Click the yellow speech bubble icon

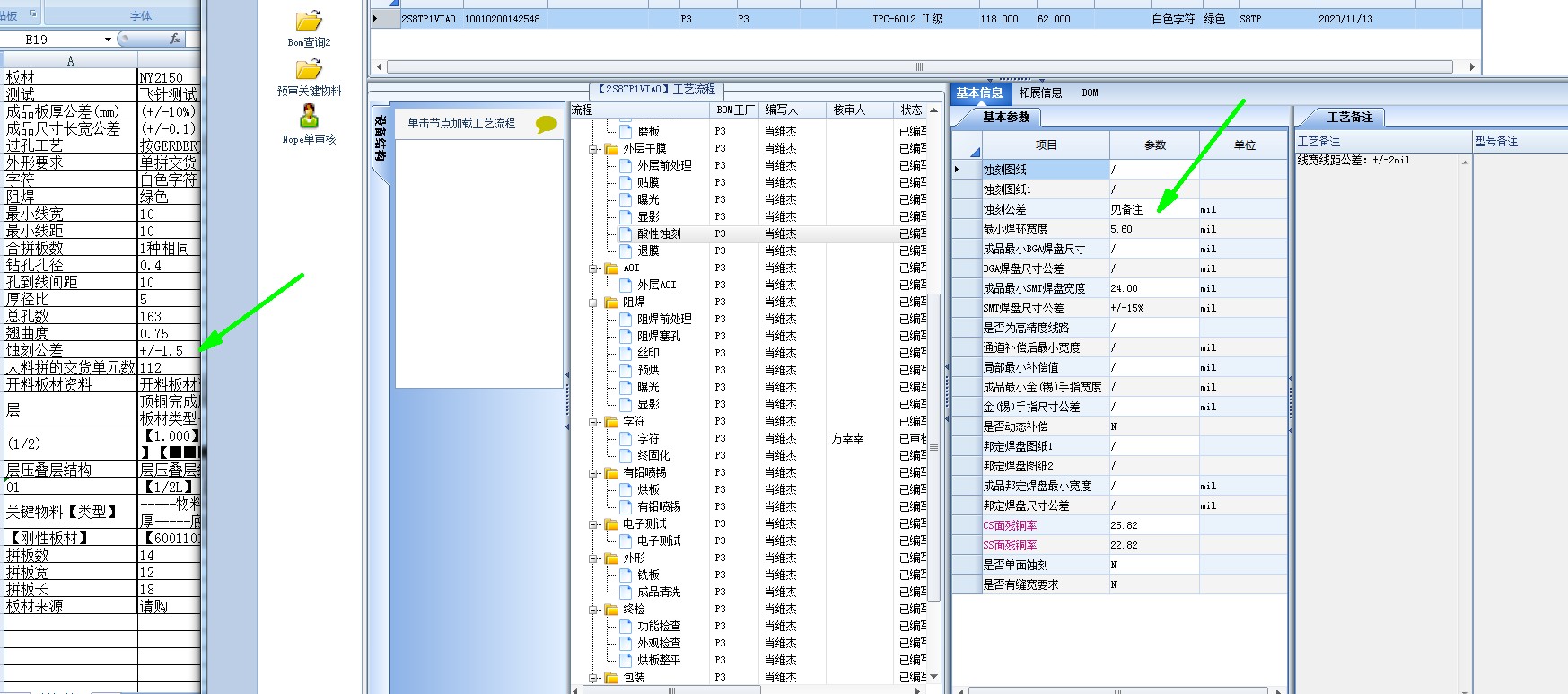point(546,124)
